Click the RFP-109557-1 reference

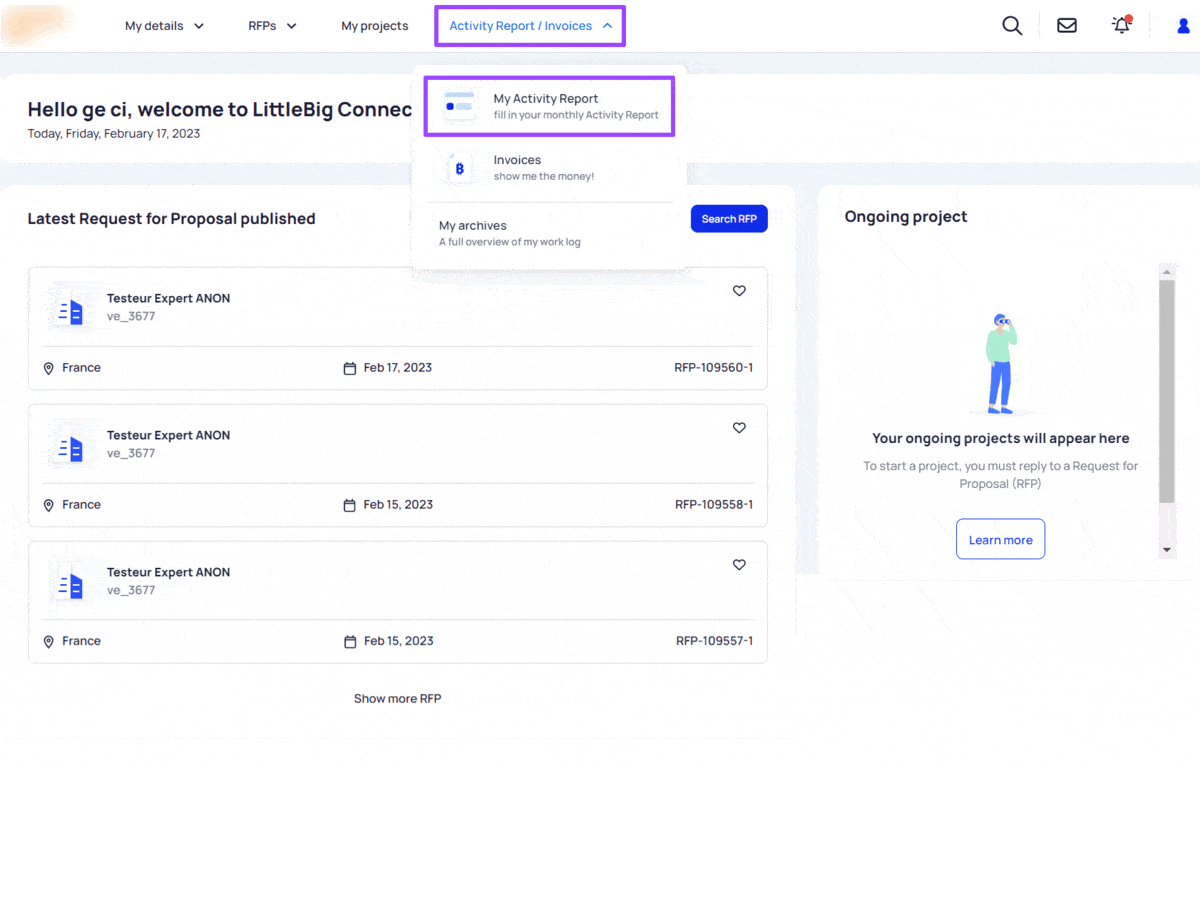click(714, 642)
